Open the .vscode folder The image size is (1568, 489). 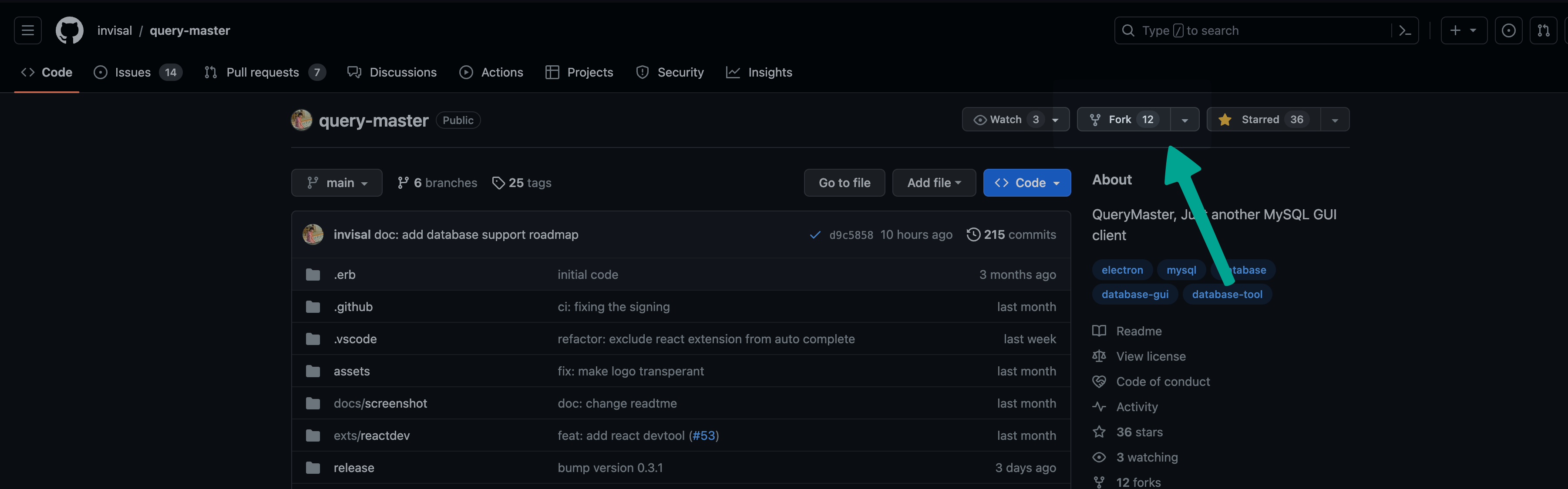(355, 339)
